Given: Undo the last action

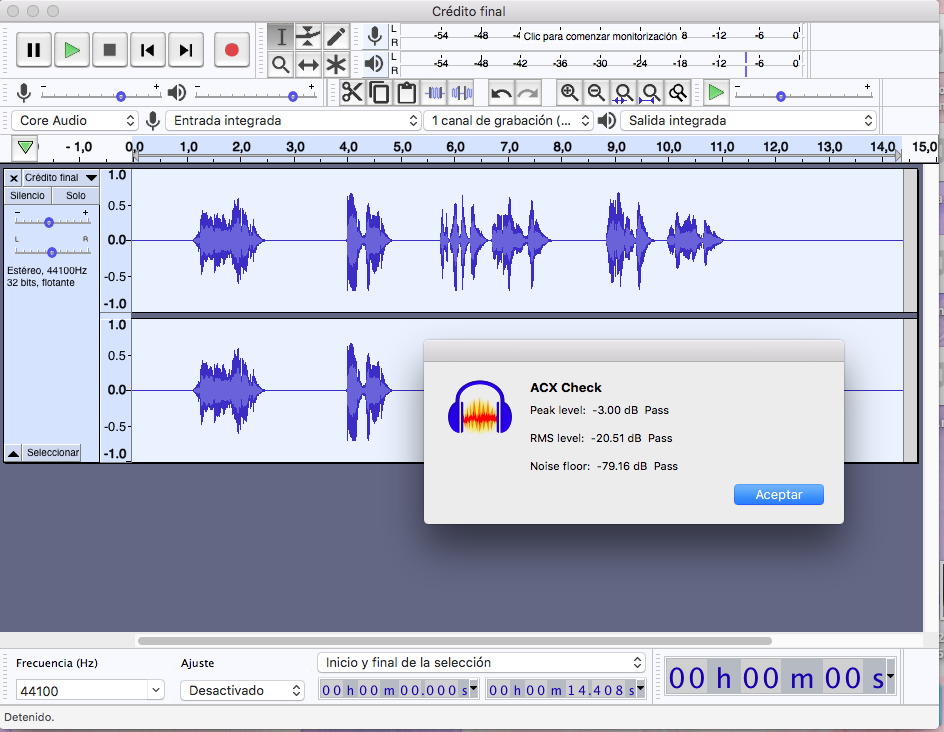Looking at the screenshot, I should (x=501, y=93).
